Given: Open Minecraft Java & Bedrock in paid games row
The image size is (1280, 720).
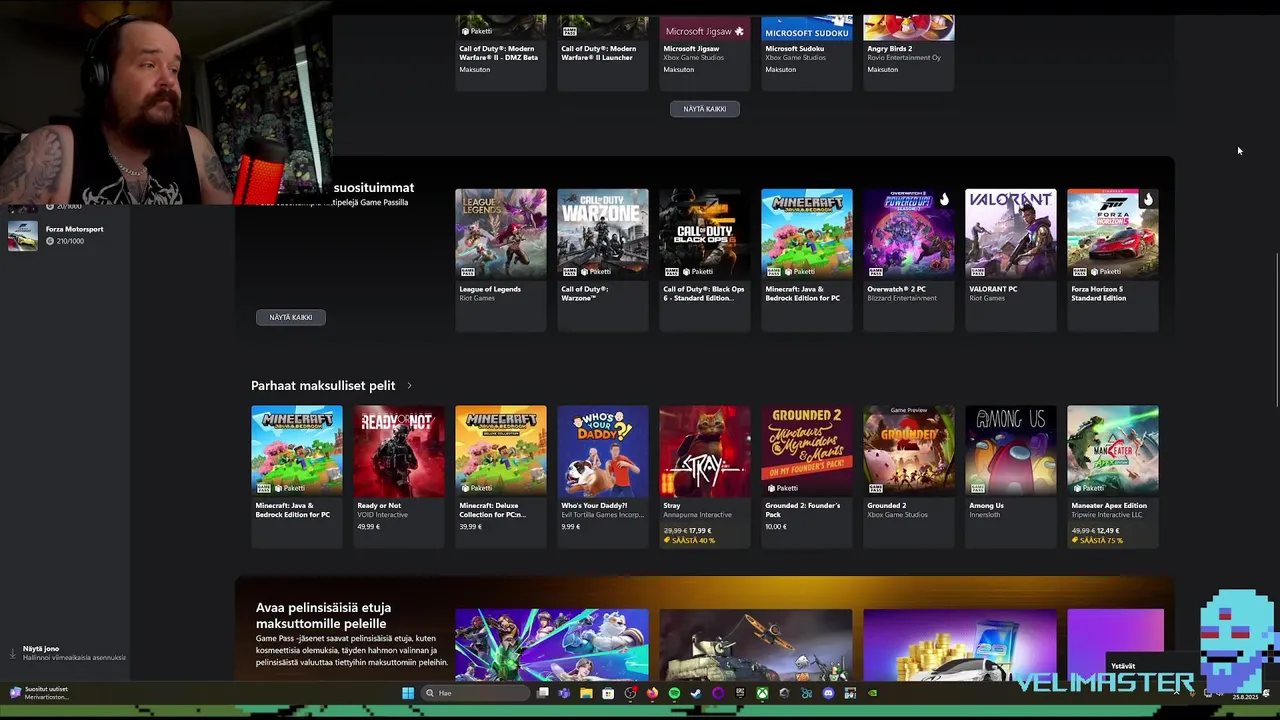Looking at the screenshot, I should click(x=297, y=476).
